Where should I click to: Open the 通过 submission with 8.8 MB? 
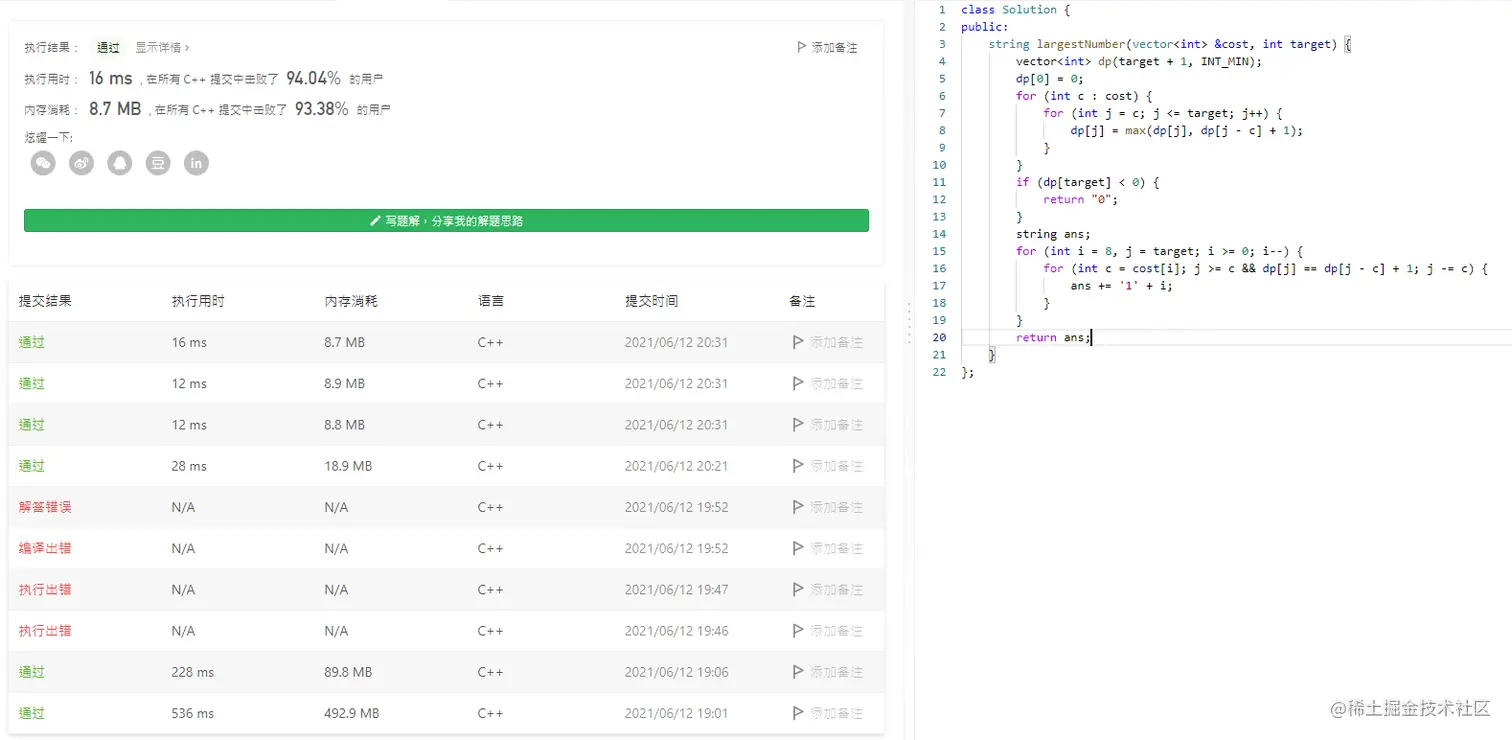(x=32, y=425)
